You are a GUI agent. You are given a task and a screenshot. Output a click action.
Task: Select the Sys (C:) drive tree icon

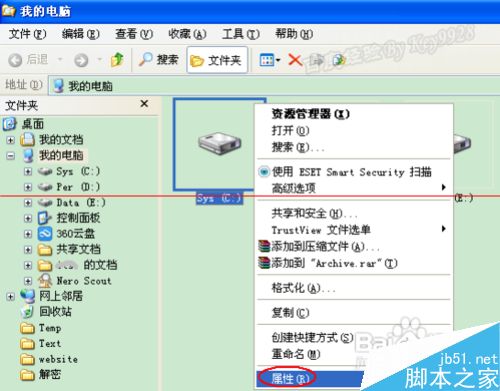coord(45,172)
